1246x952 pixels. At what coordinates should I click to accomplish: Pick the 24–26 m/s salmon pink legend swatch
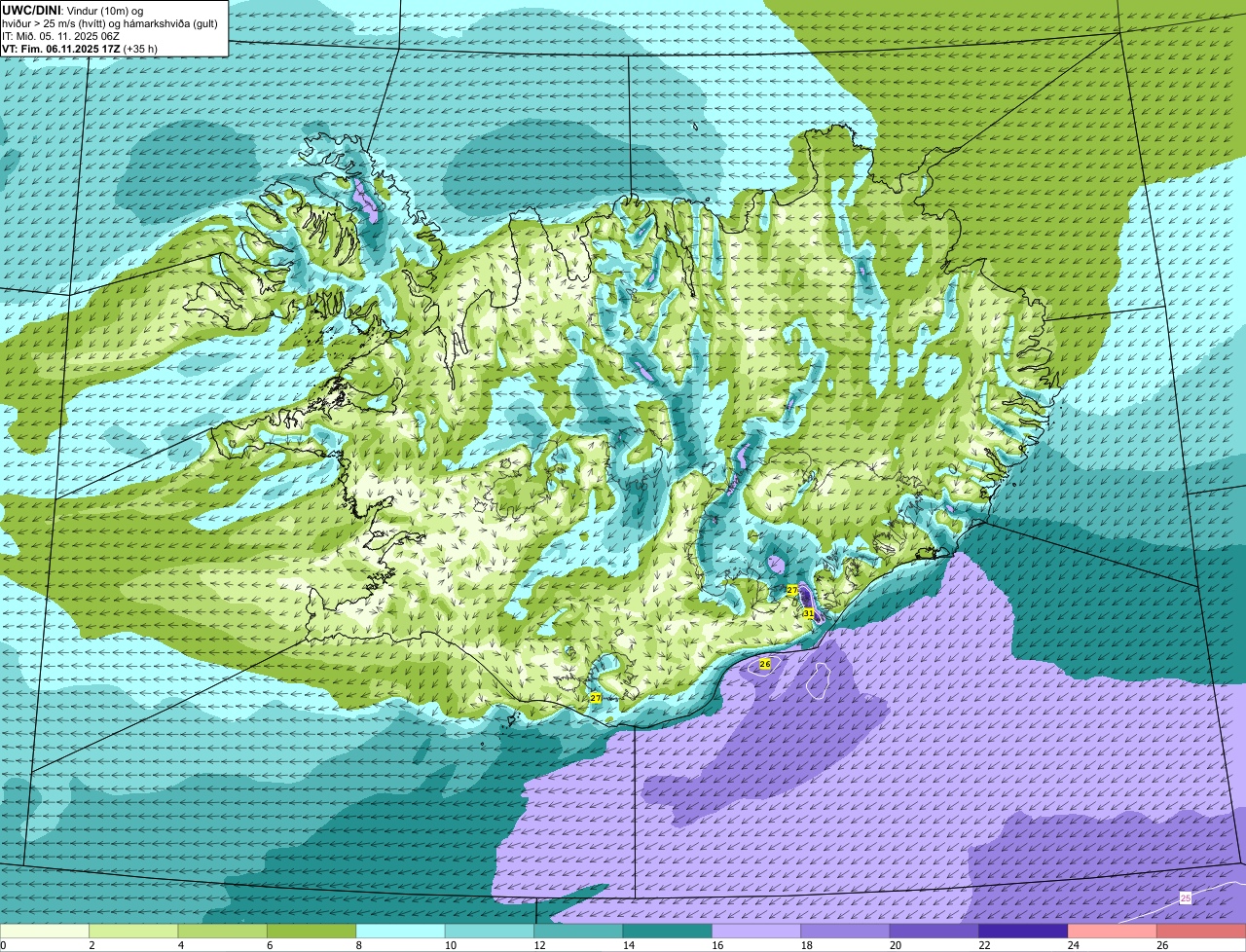pos(1113,932)
